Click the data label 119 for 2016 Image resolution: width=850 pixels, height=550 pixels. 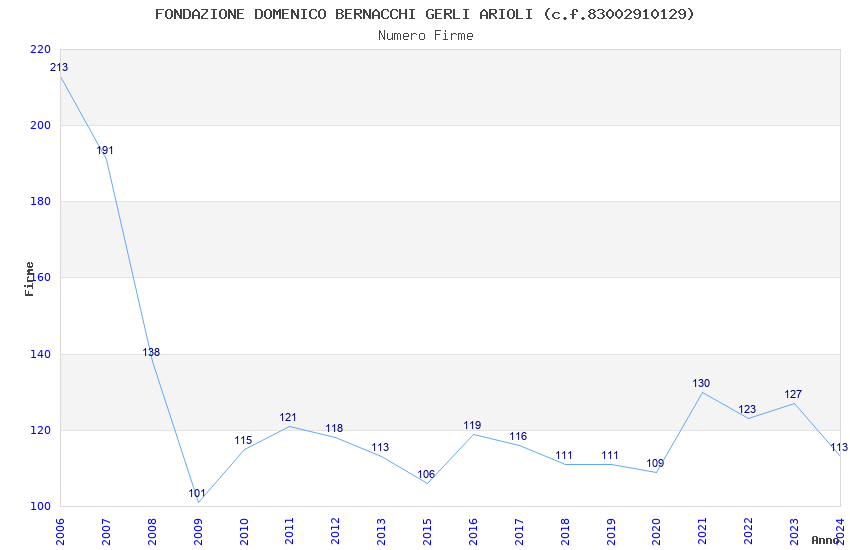pos(472,425)
